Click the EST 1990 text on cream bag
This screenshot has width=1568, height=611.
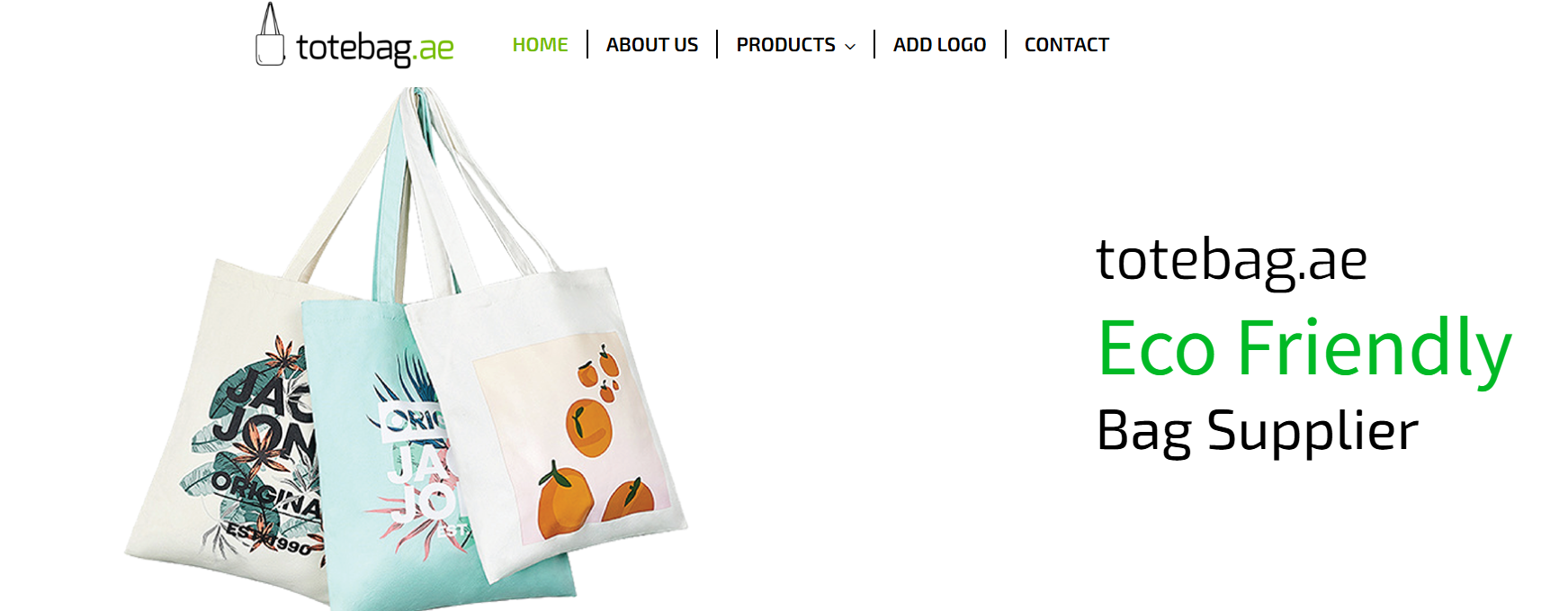268,538
